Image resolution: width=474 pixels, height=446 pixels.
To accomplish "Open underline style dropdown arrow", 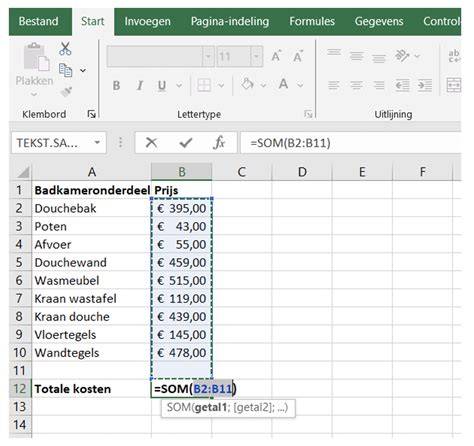I will click(x=179, y=86).
